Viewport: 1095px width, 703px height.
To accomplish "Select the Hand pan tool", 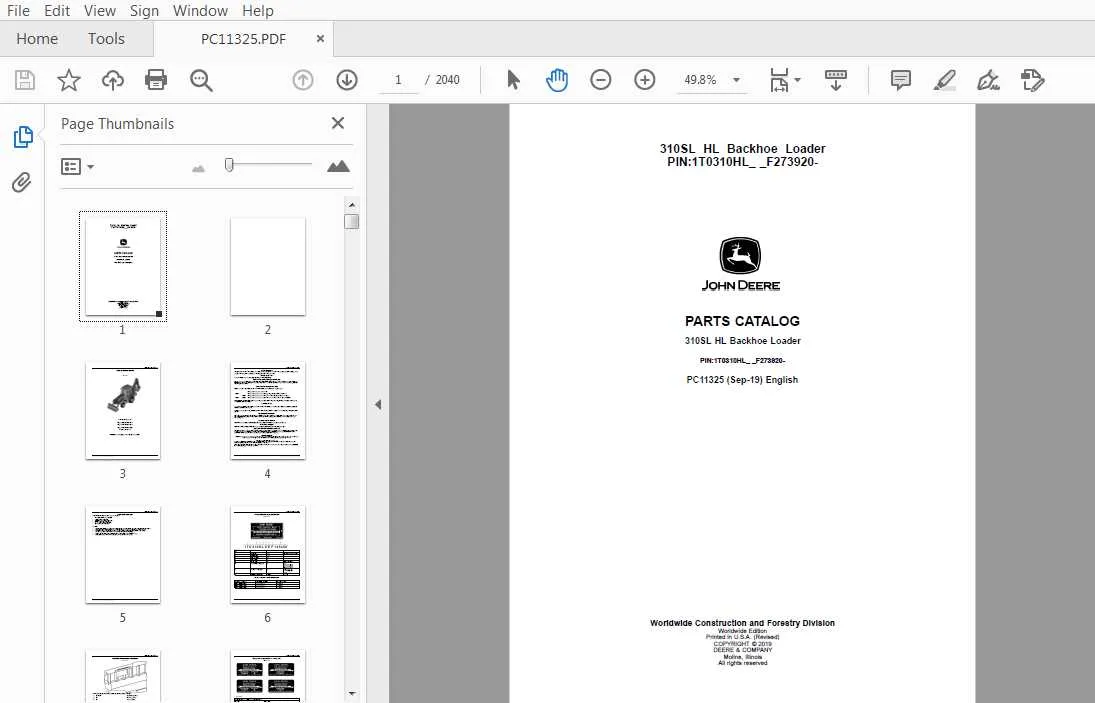I will (557, 80).
